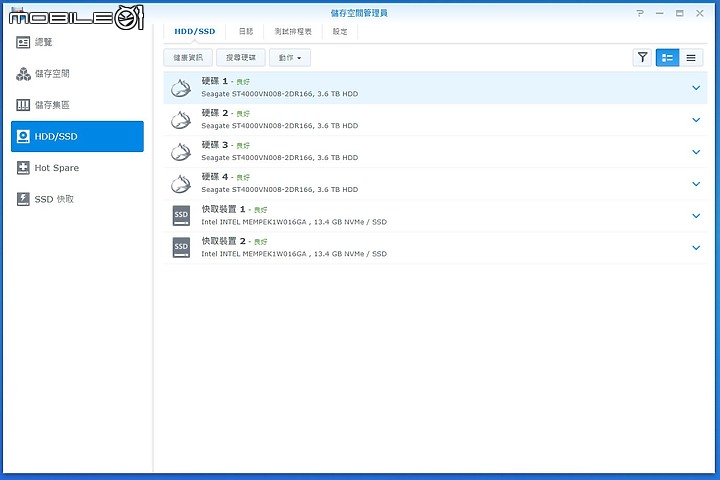Switch to the 日誌 log tab

click(246, 31)
